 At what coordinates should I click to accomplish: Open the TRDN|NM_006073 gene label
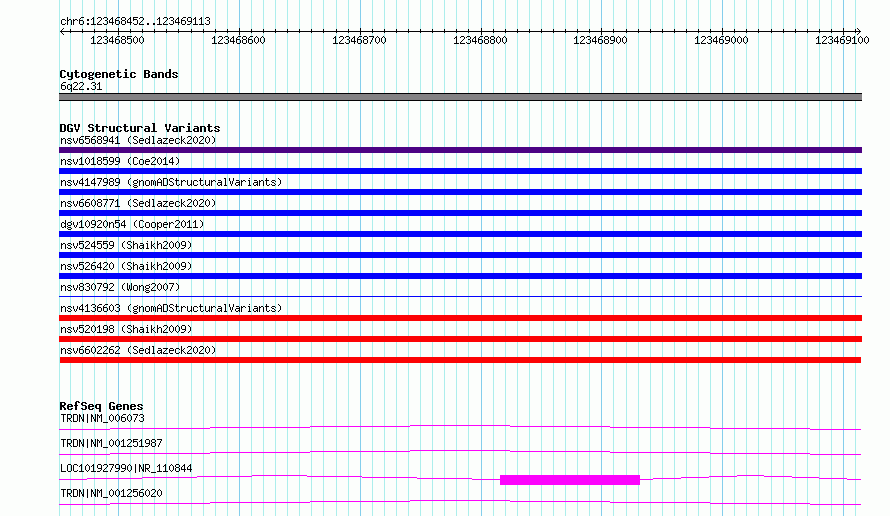[102, 418]
